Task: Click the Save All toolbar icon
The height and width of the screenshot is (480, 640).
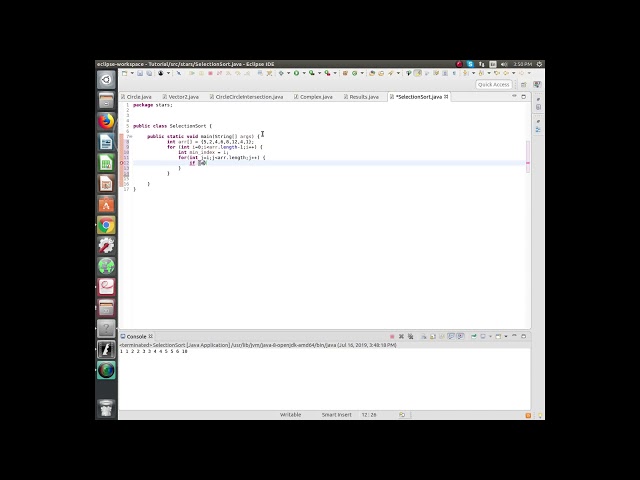Action: click(149, 73)
